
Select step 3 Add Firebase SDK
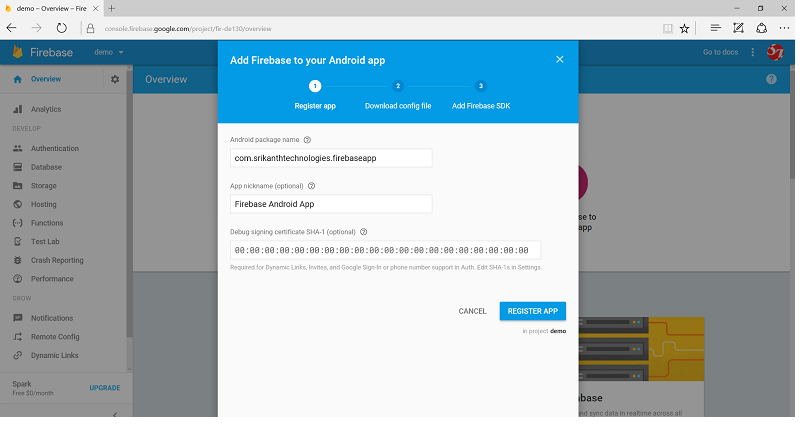point(481,95)
